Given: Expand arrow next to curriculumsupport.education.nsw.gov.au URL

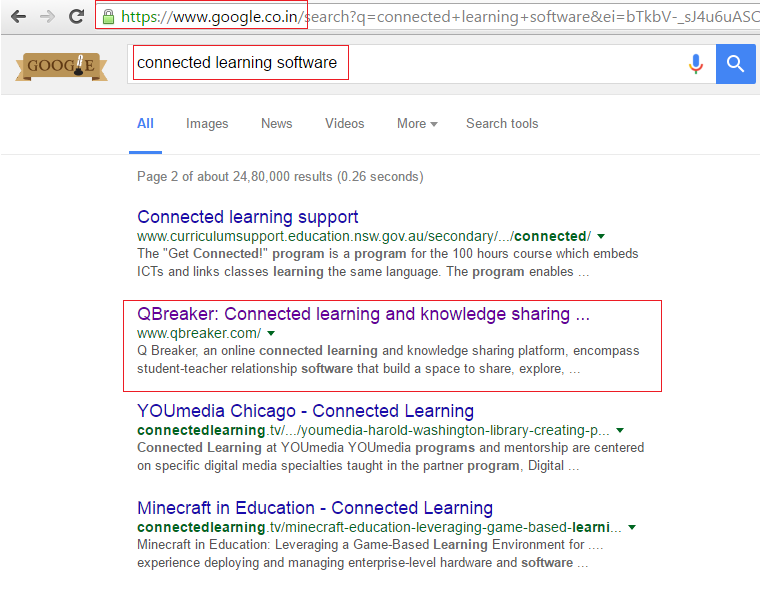Looking at the screenshot, I should coord(601,236).
